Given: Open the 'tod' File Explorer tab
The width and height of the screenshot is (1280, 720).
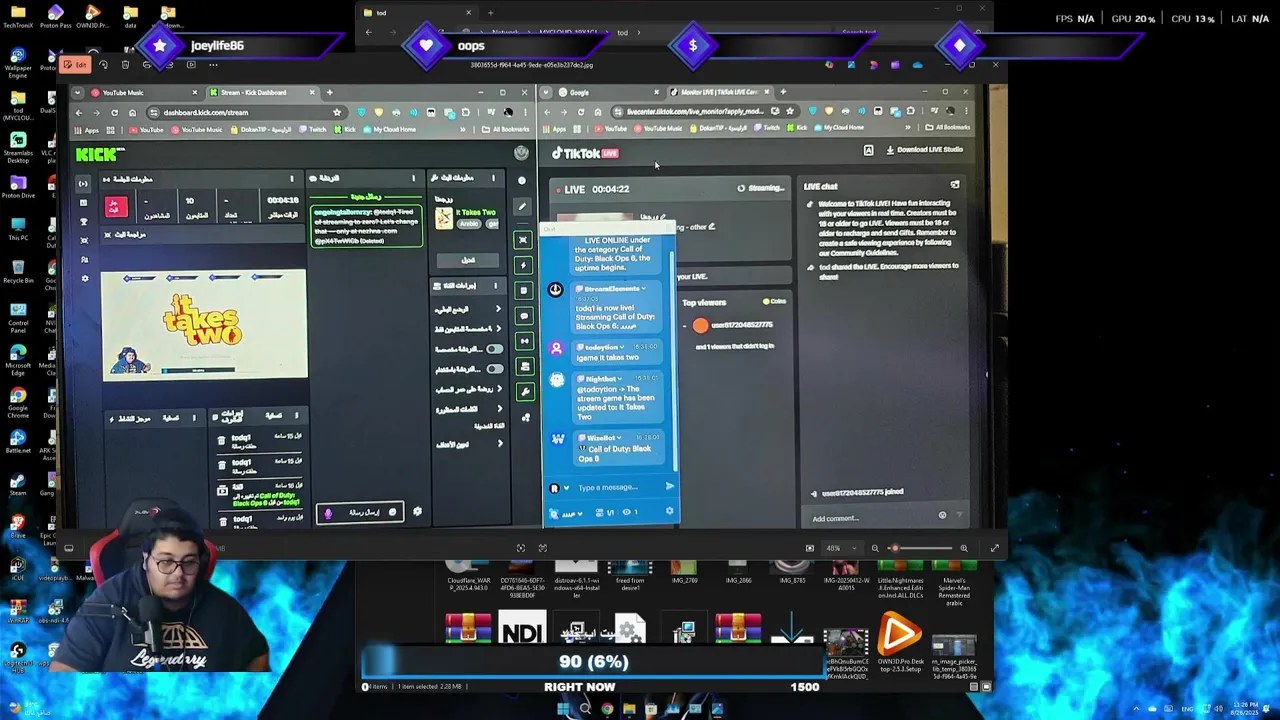Looking at the screenshot, I should 417,13.
